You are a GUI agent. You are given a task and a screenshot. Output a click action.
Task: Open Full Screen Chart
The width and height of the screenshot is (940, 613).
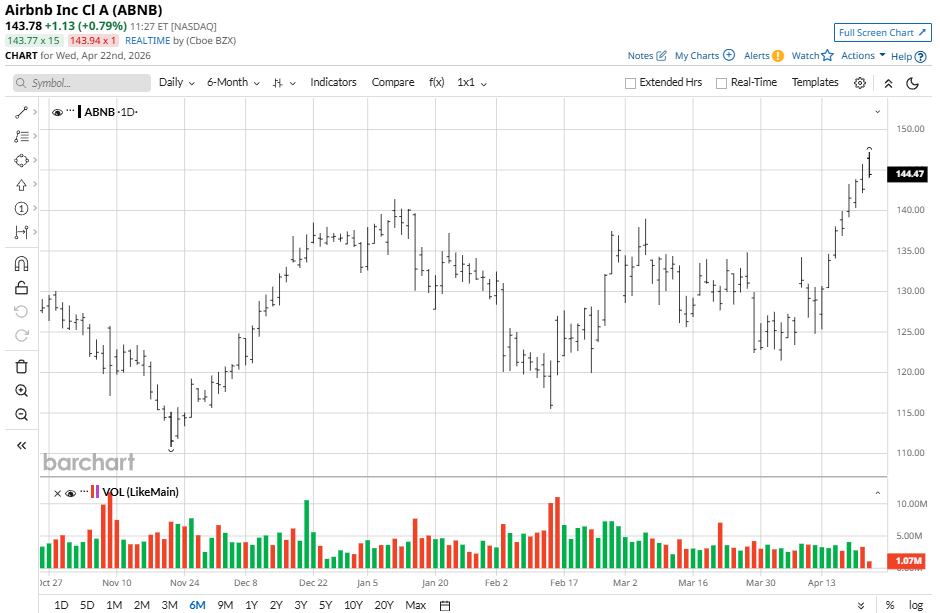882,33
